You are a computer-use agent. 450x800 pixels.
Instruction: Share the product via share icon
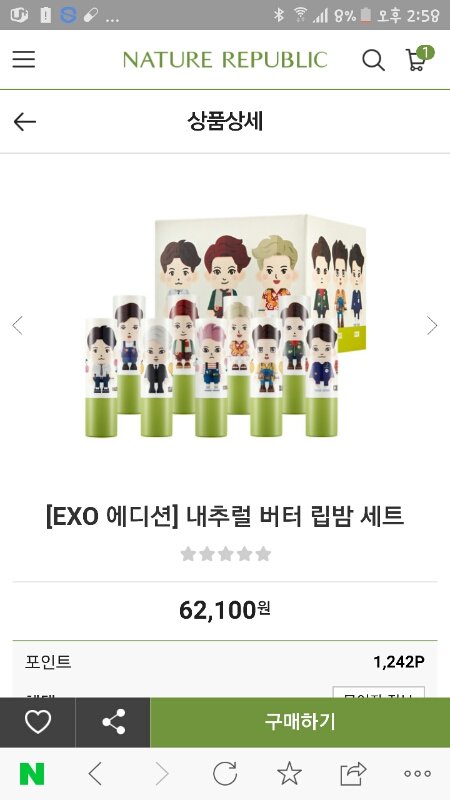[113, 722]
